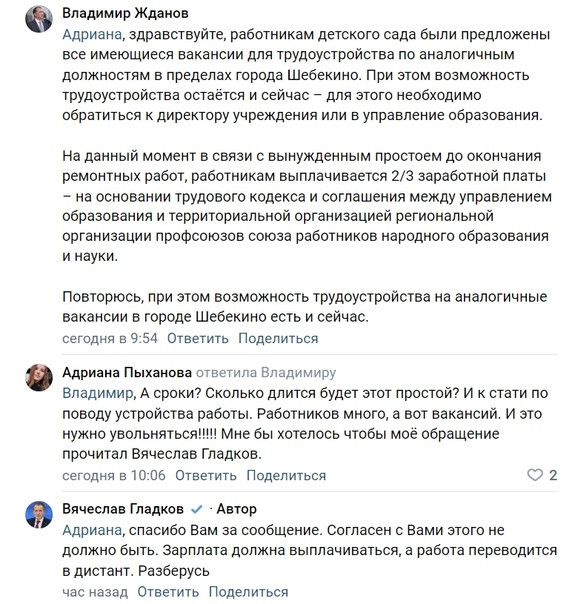This screenshot has width=575, height=604.
Task: Open the 'сегодня в 10:06' timestamp
Action: point(114,475)
